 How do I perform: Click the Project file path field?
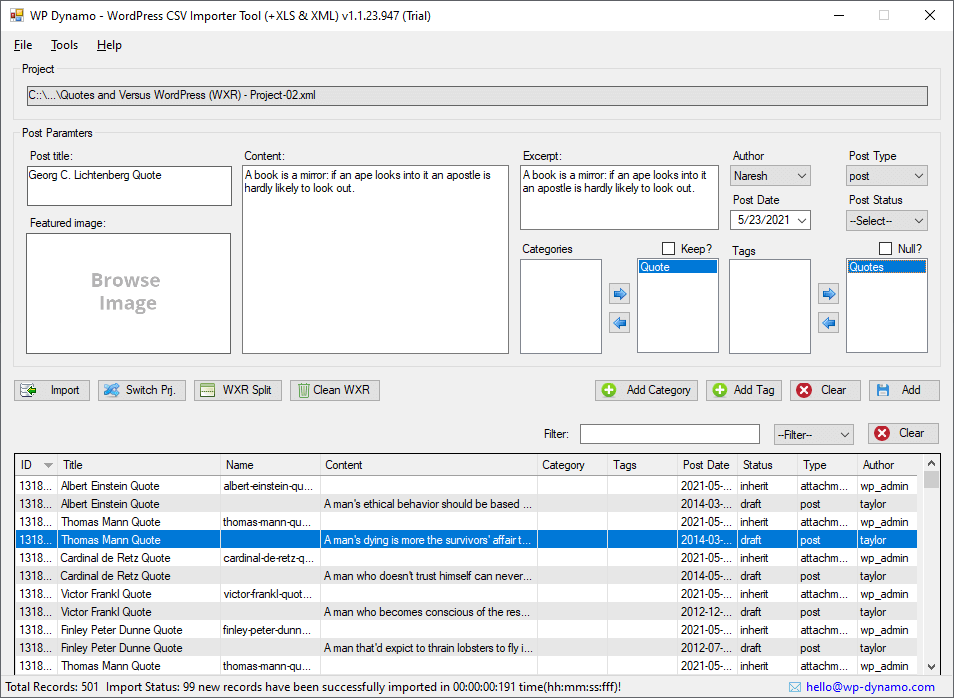tap(478, 96)
